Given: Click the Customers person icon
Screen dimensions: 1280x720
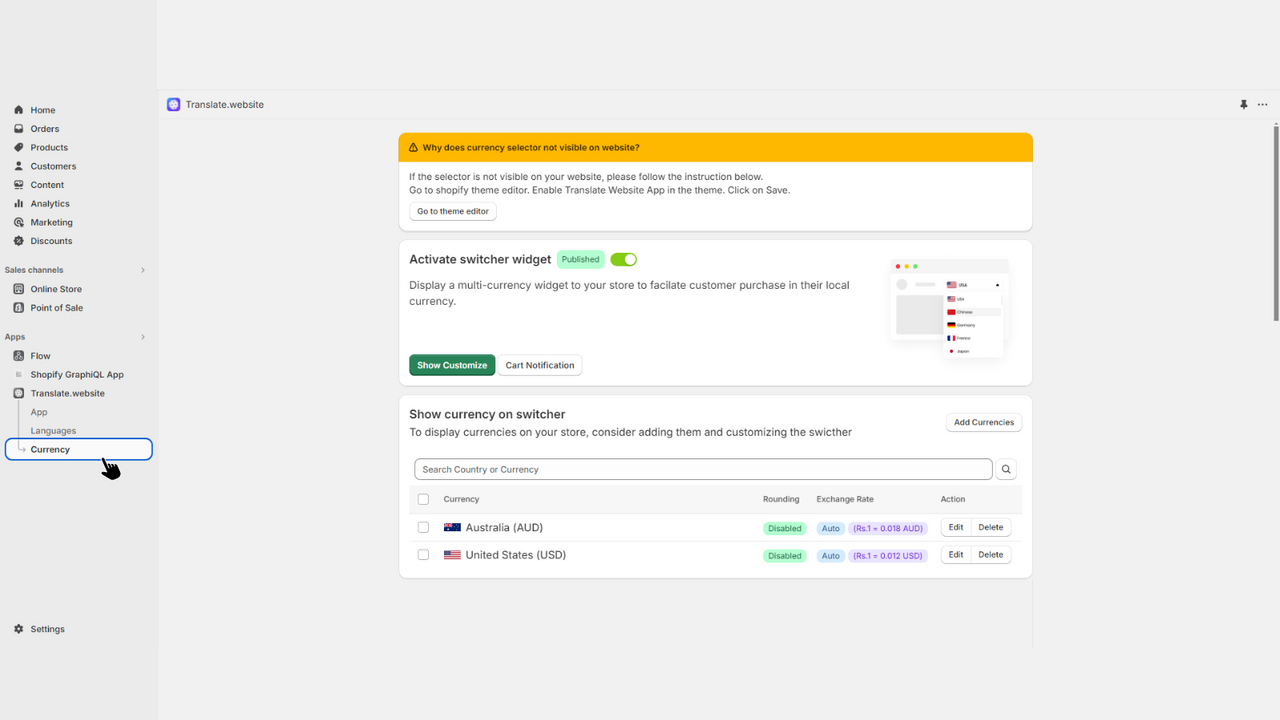Looking at the screenshot, I should [x=19, y=166].
